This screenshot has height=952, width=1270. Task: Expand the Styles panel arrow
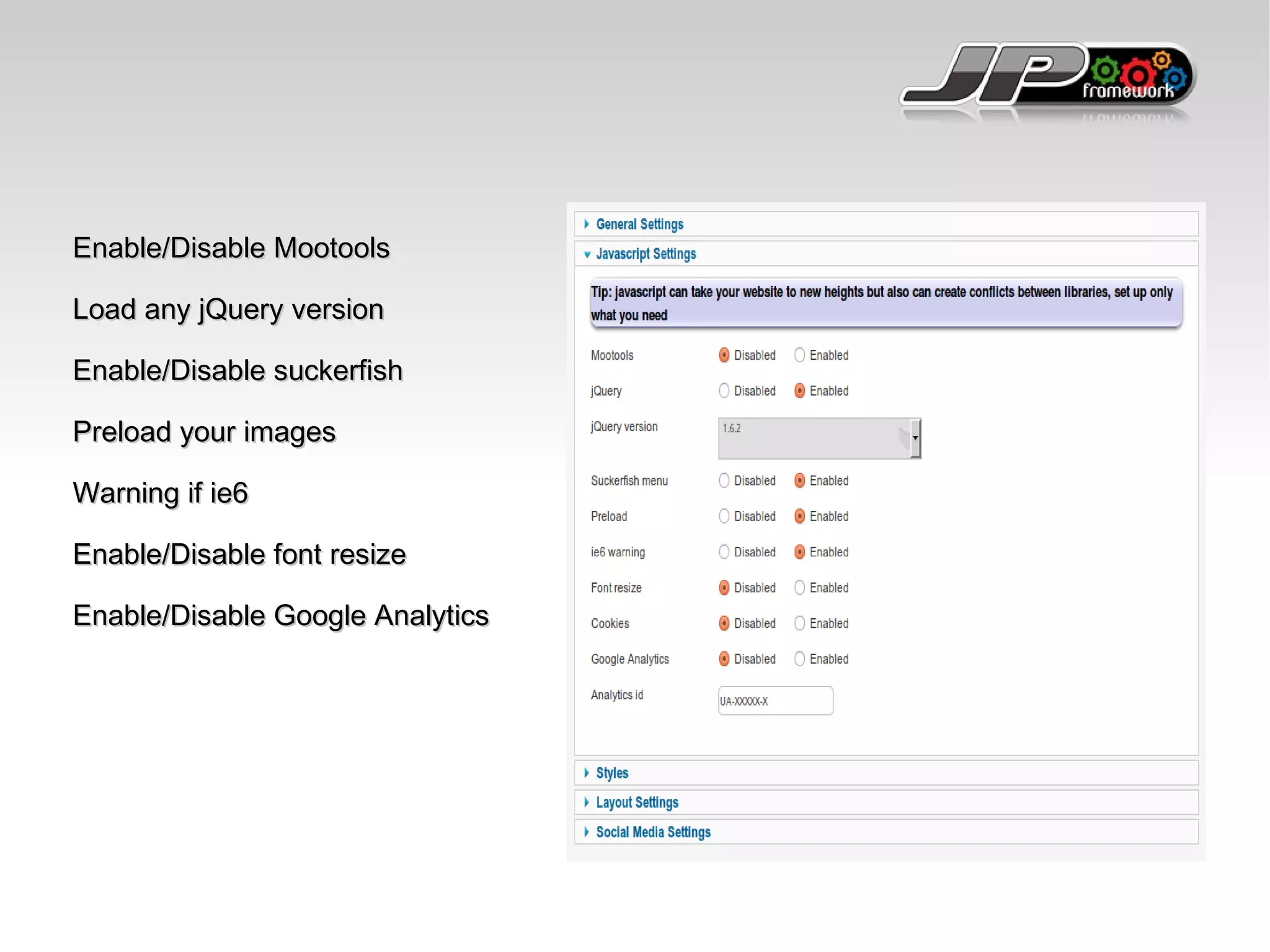tap(587, 773)
